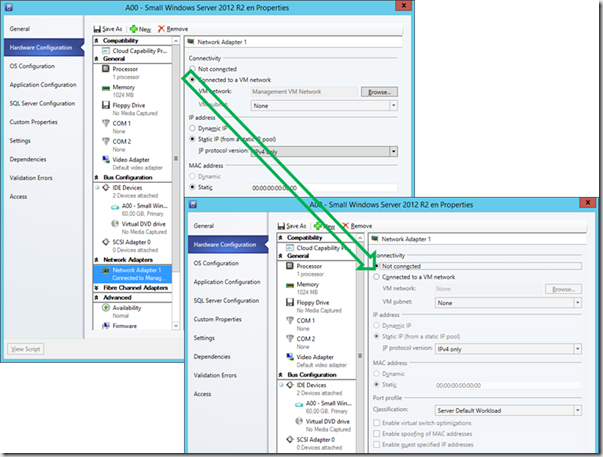The width and height of the screenshot is (603, 457).
Task: Select Static MAC address radio in back window
Action: click(192, 187)
